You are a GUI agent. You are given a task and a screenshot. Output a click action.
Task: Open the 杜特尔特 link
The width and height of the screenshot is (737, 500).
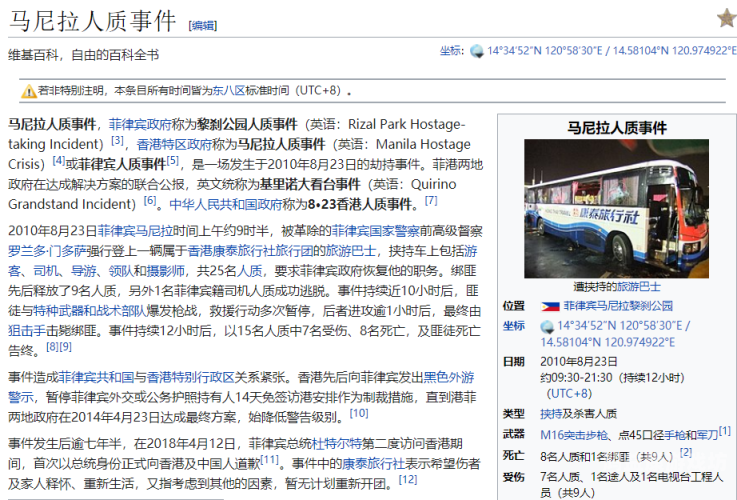point(337,444)
